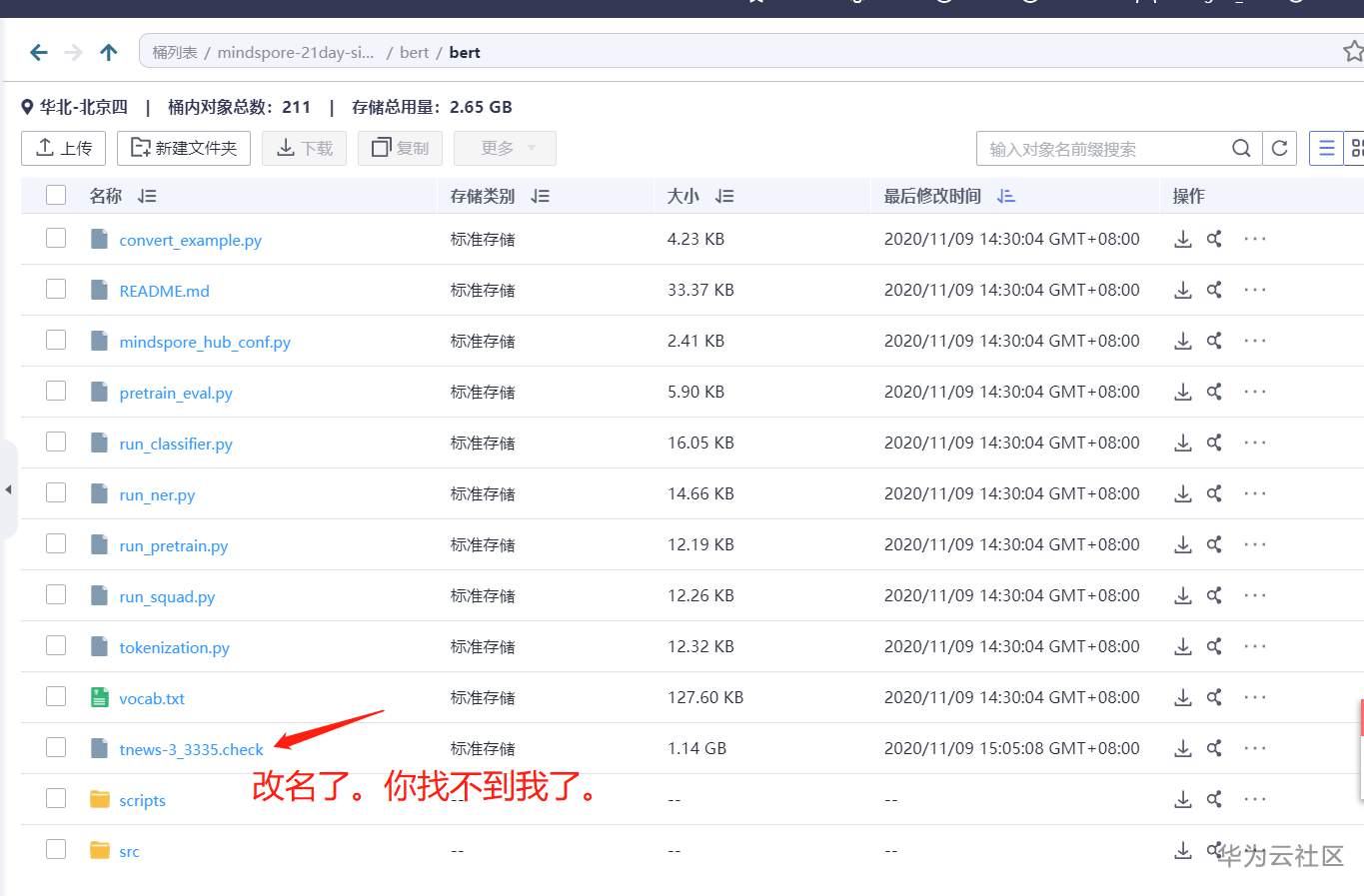Download run_ner.py from its row
Viewport: 1364px width, 896px height.
[x=1183, y=493]
